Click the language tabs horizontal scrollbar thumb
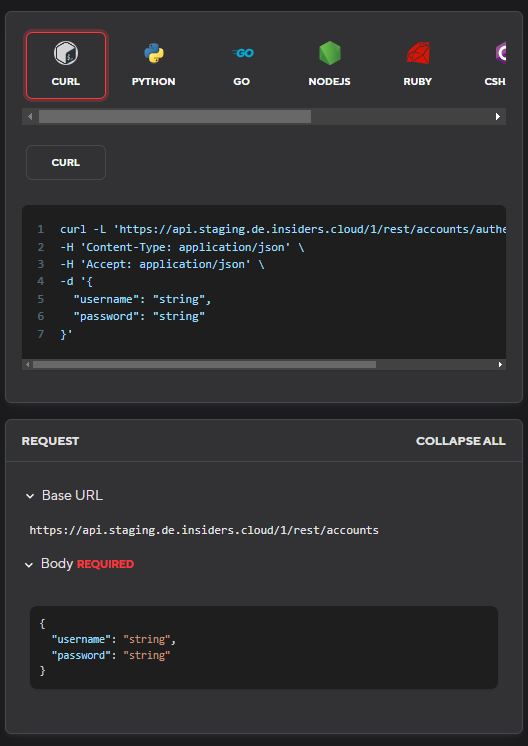This screenshot has width=528, height=746. pos(175,117)
